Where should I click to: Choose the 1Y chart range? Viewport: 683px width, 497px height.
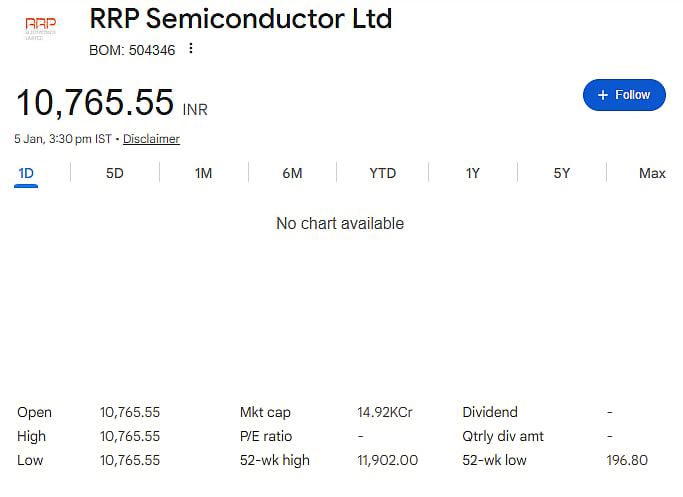point(473,173)
